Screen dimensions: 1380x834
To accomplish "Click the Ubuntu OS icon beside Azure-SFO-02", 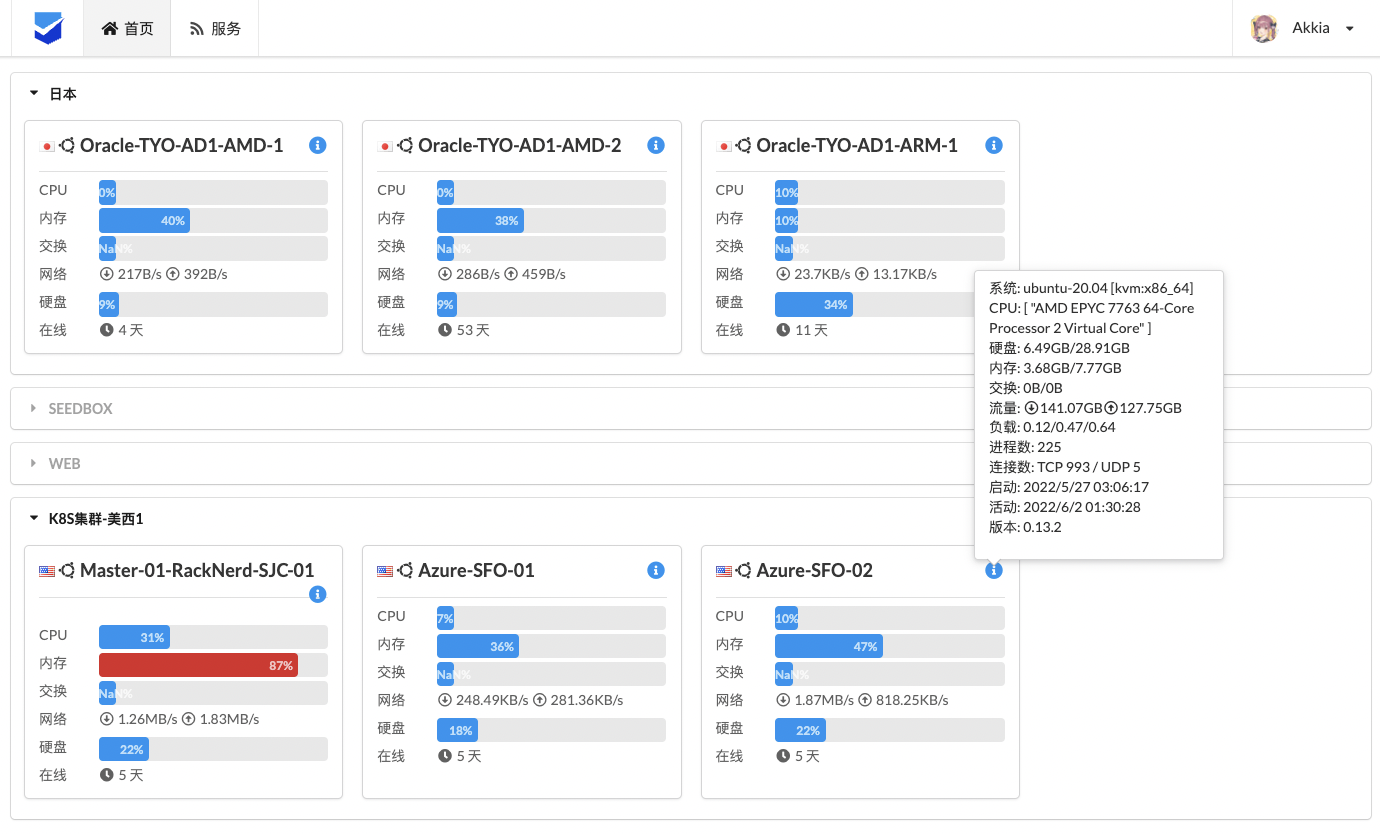I will (744, 570).
